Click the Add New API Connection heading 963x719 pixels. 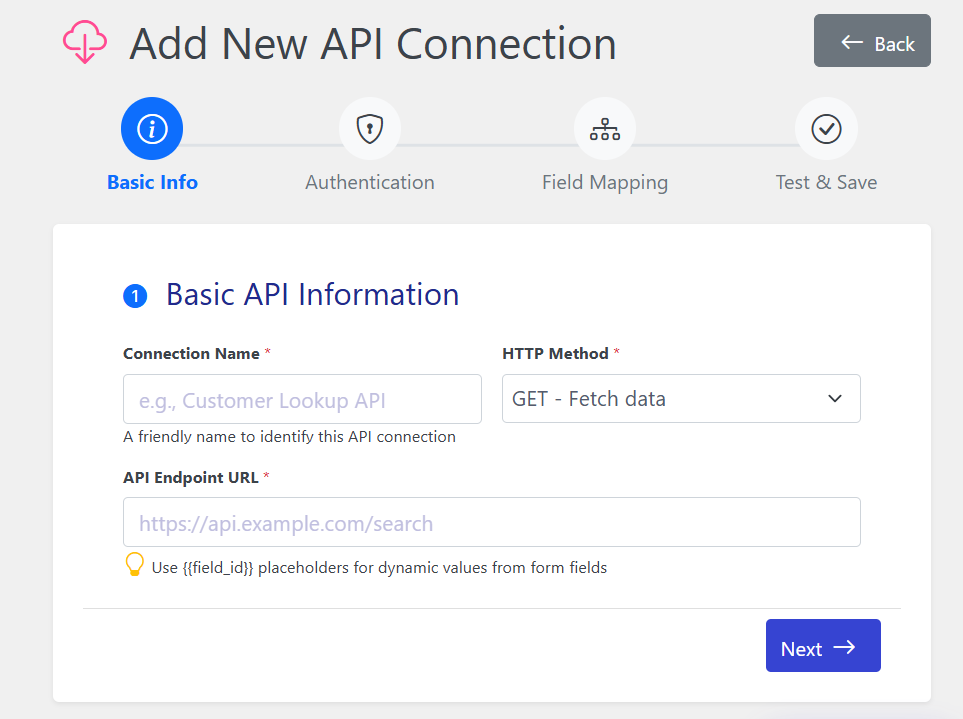tap(373, 44)
